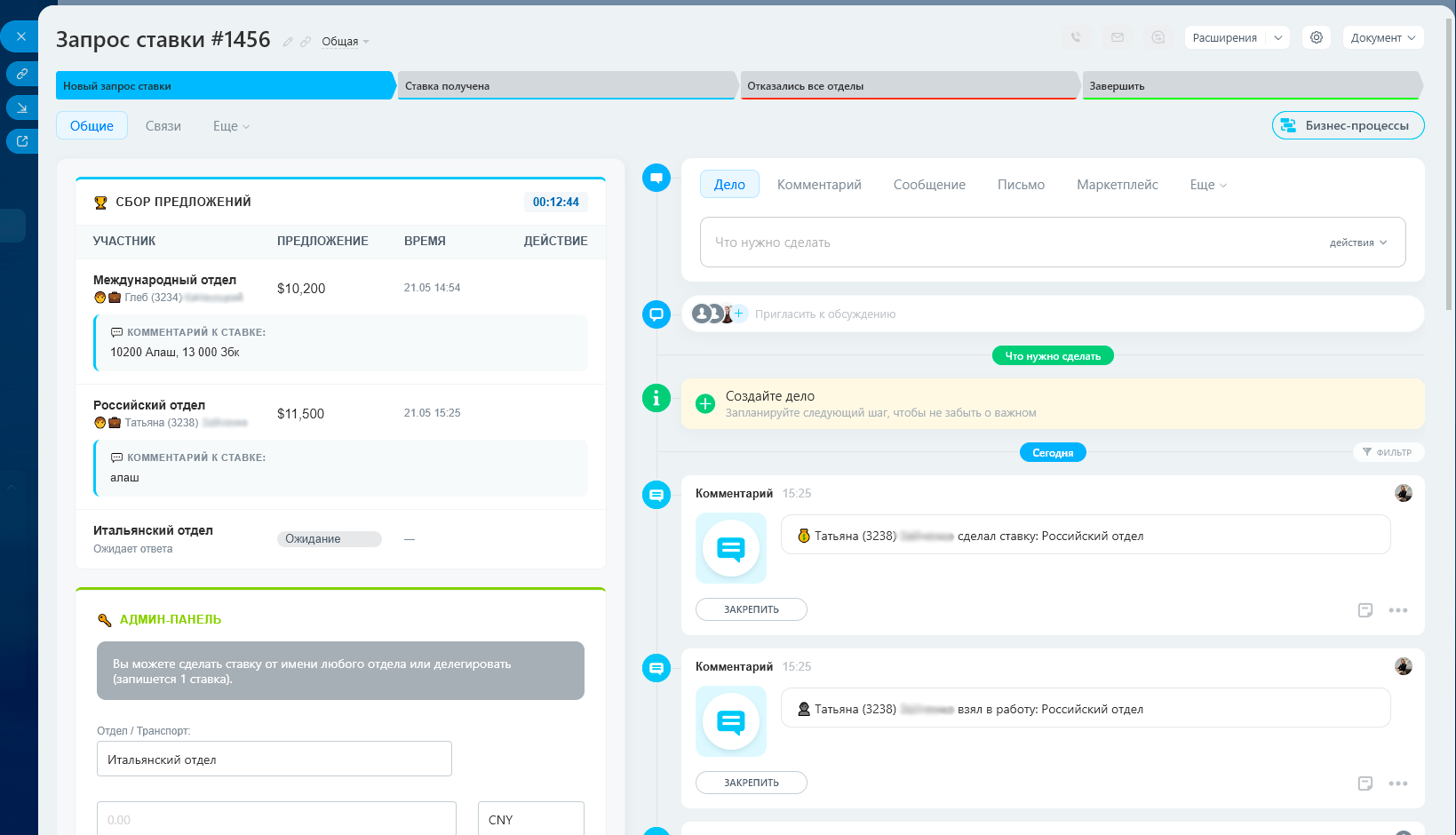Screen dimensions: 1456x835
Task: Click the Итальянский отдел participant name
Action: tap(153, 530)
